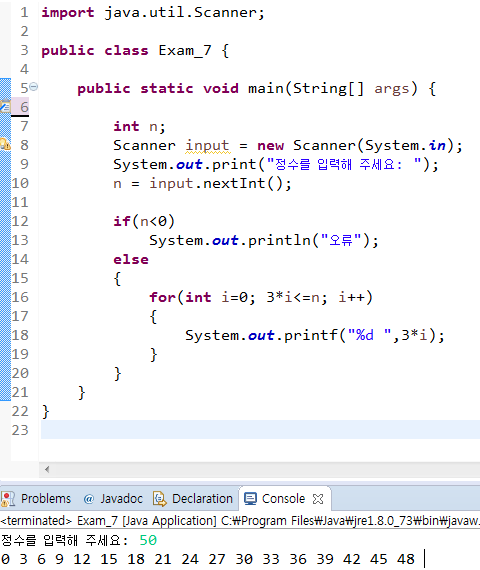Open the Problems tab
The image size is (480, 570).
(46, 498)
